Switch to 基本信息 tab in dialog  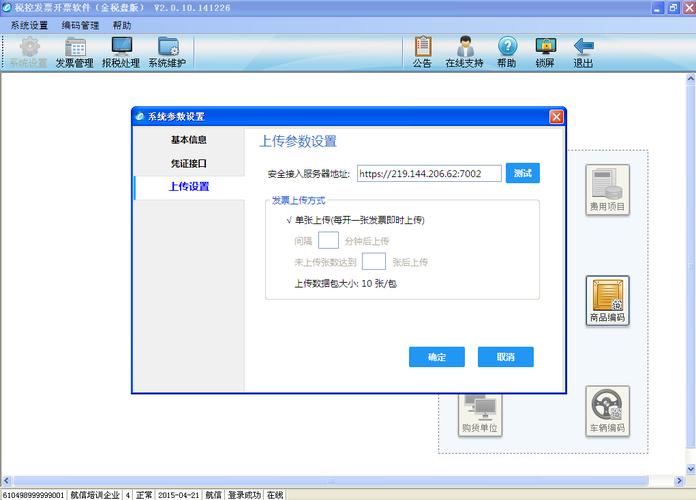click(189, 140)
